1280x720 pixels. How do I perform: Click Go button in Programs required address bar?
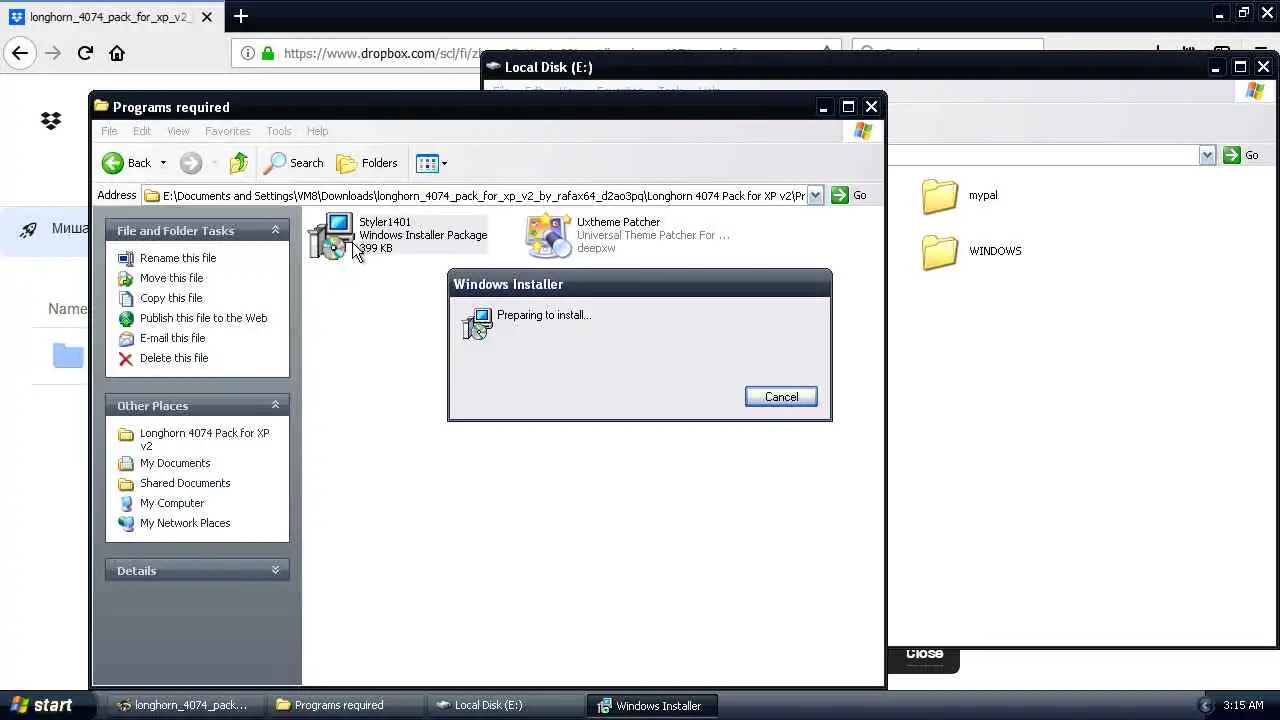pyautogui.click(x=849, y=195)
